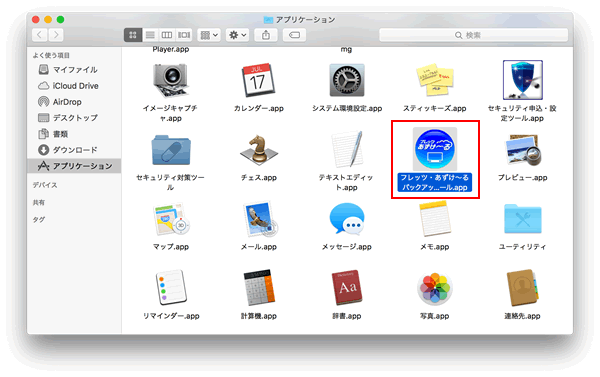The height and width of the screenshot is (377, 600).
Task: Click the 辞書.app file name label
Action: 347,316
